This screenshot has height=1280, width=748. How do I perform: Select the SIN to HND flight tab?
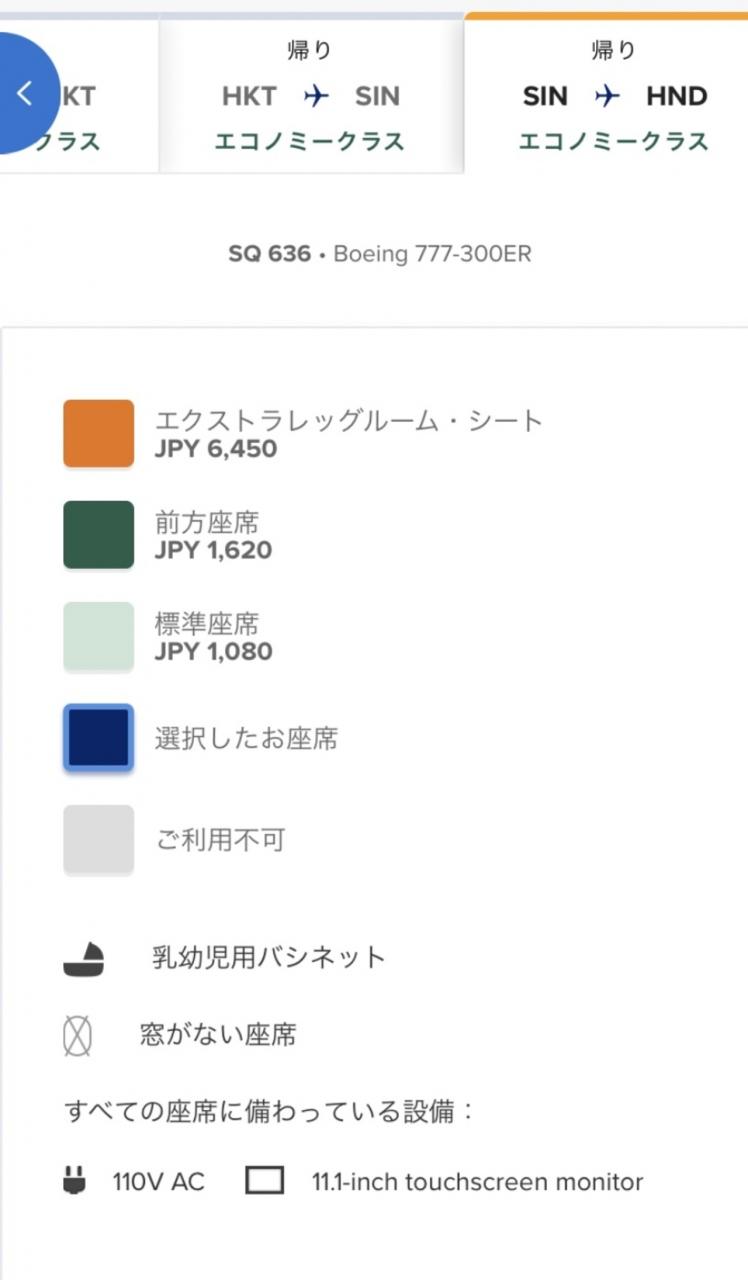click(606, 94)
